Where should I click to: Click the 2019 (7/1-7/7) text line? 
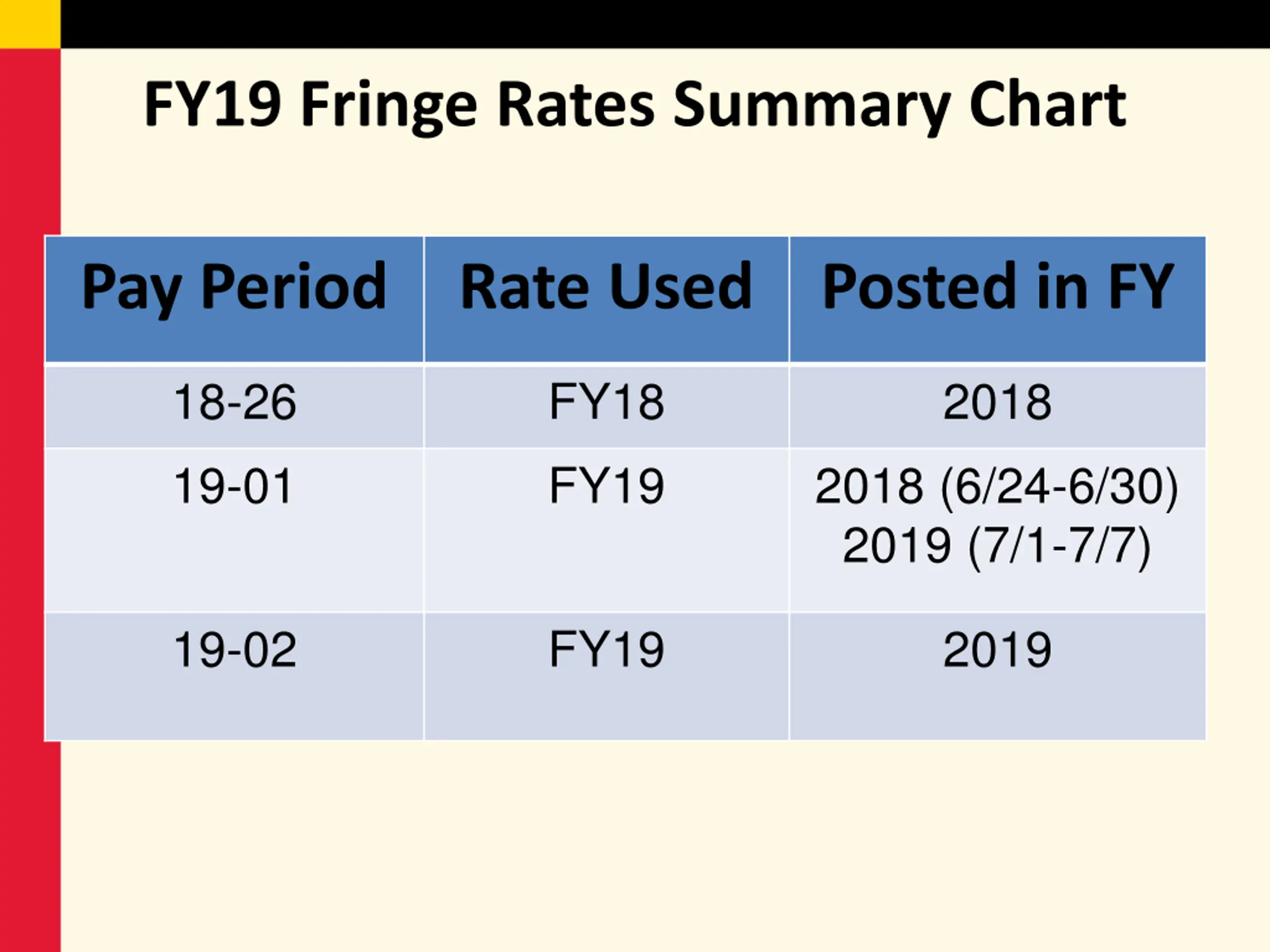[x=997, y=546]
